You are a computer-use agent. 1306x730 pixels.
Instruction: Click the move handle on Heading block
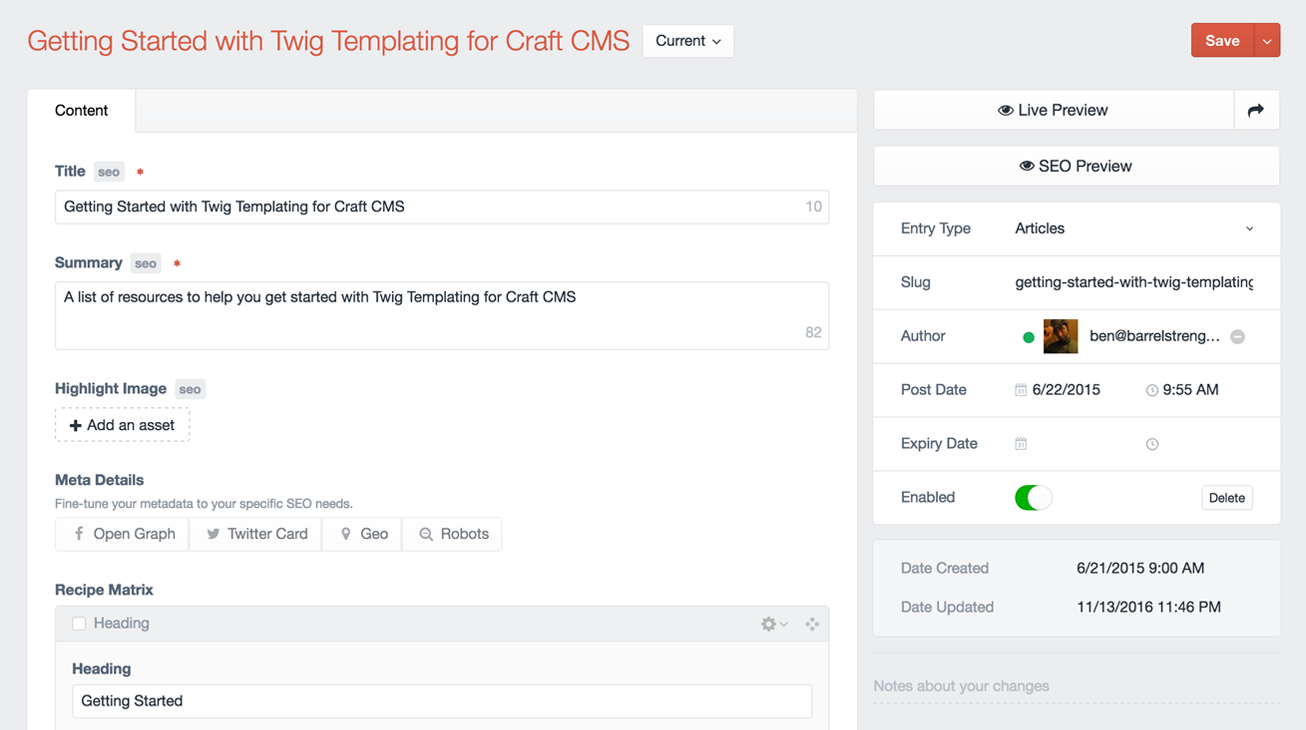pos(812,624)
